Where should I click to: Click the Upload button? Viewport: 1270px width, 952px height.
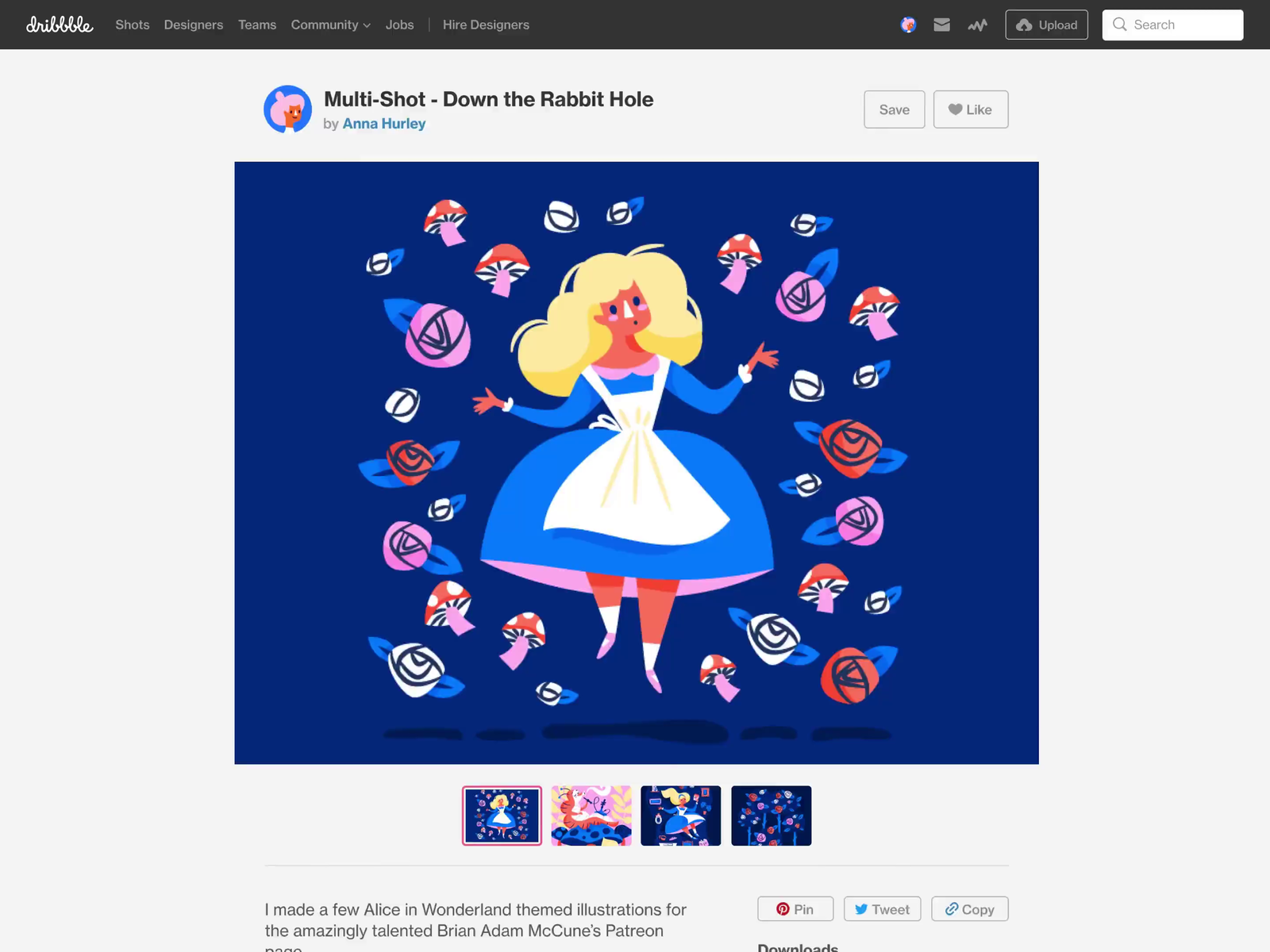pos(1046,25)
